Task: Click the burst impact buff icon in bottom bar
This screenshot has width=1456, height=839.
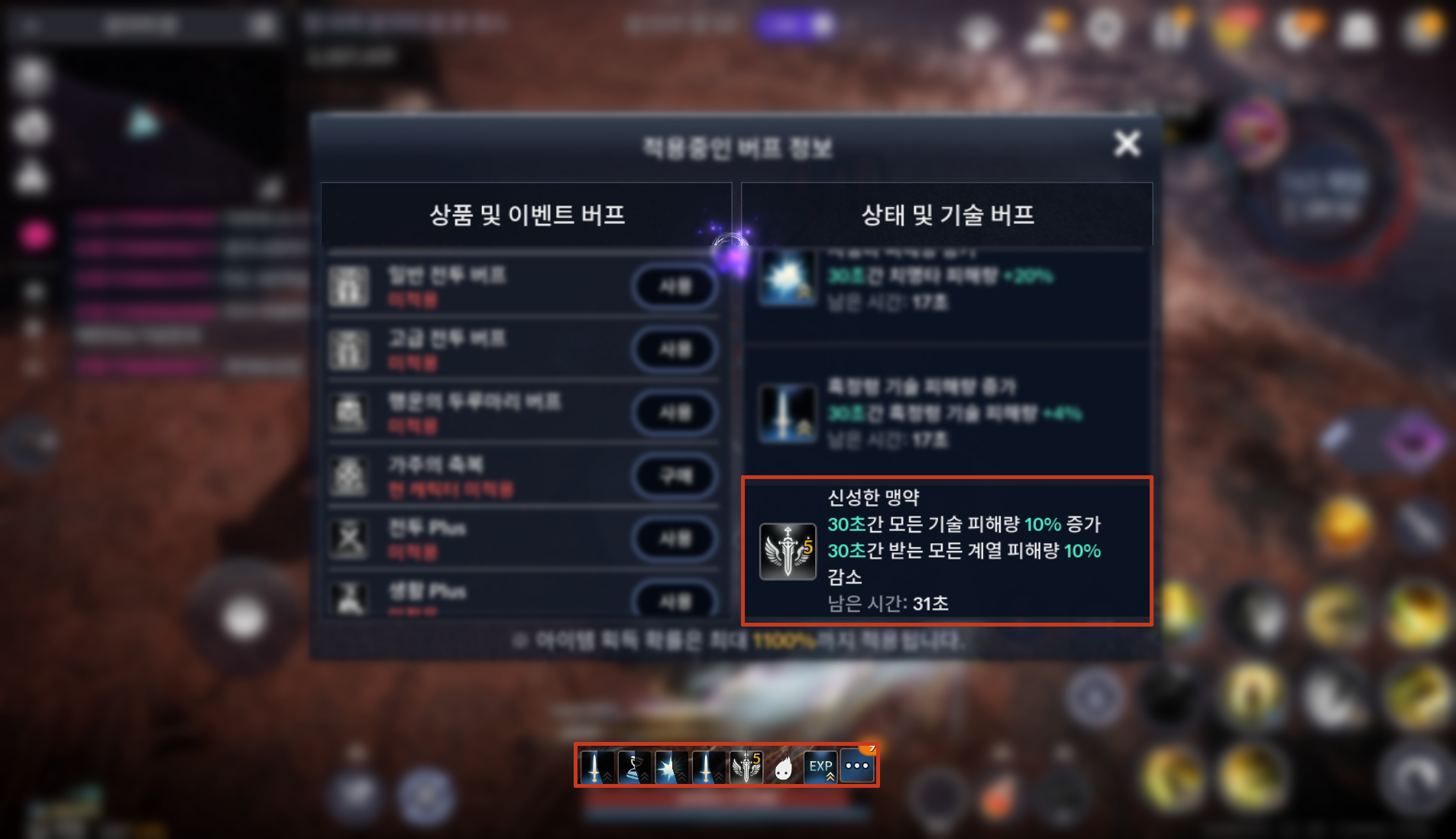Action: click(671, 766)
